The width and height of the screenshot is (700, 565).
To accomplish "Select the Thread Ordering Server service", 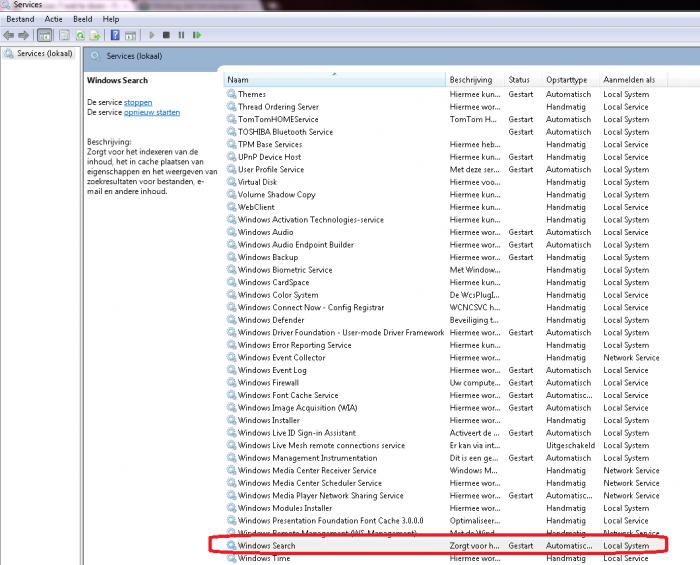I will [444, 107].
